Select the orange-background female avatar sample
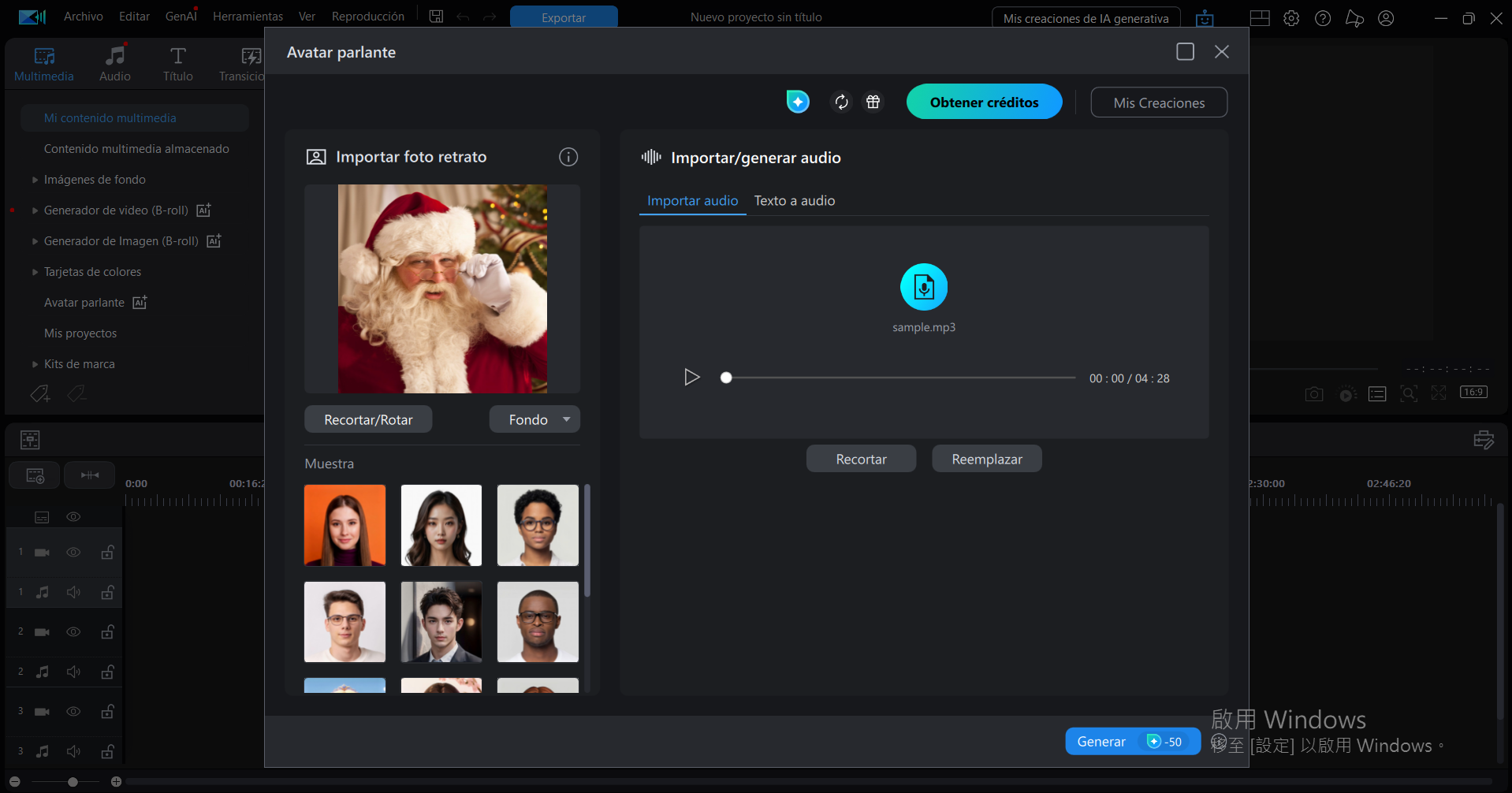 tap(344, 524)
